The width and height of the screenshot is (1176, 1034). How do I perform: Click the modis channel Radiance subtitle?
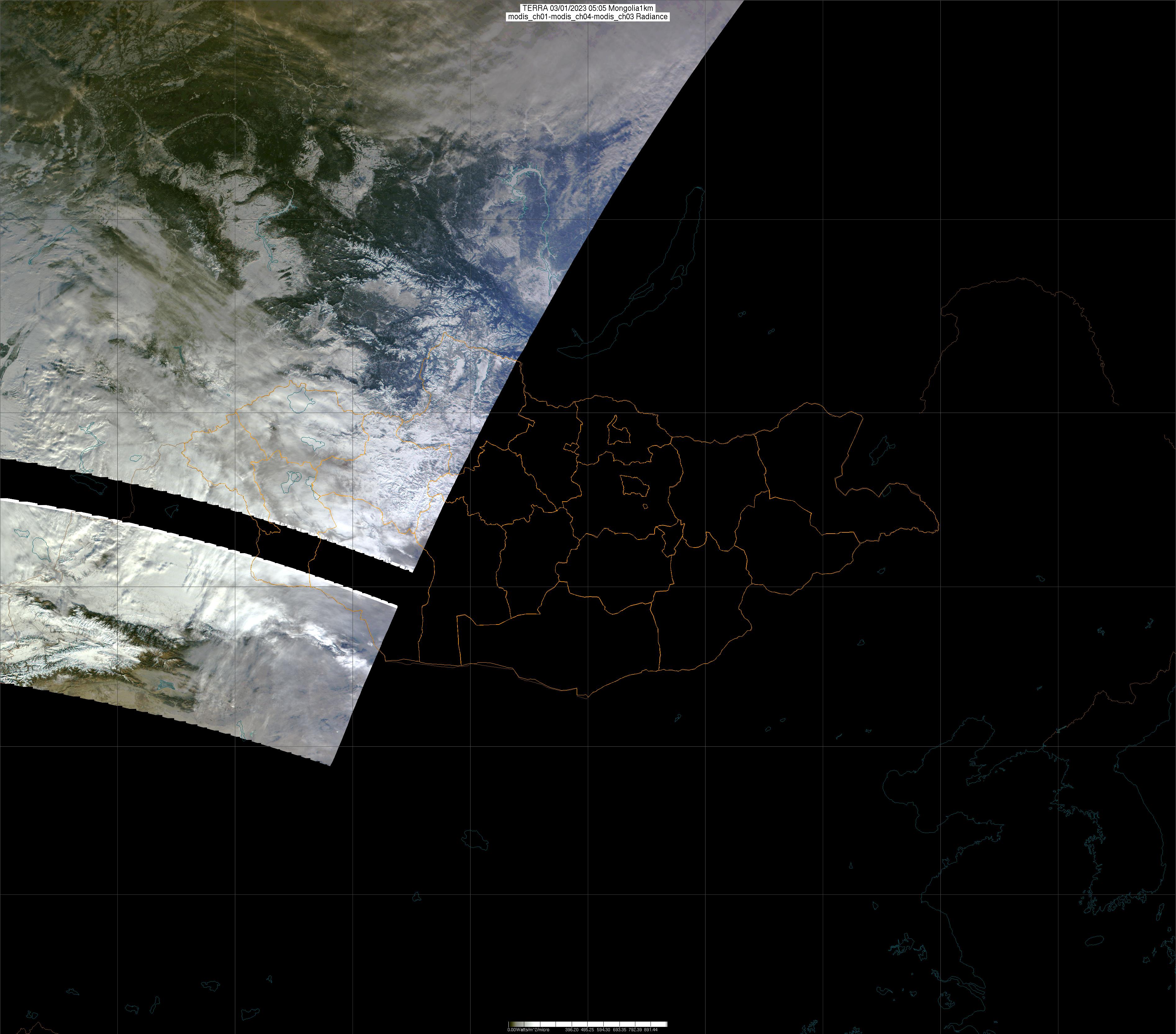coord(588,17)
